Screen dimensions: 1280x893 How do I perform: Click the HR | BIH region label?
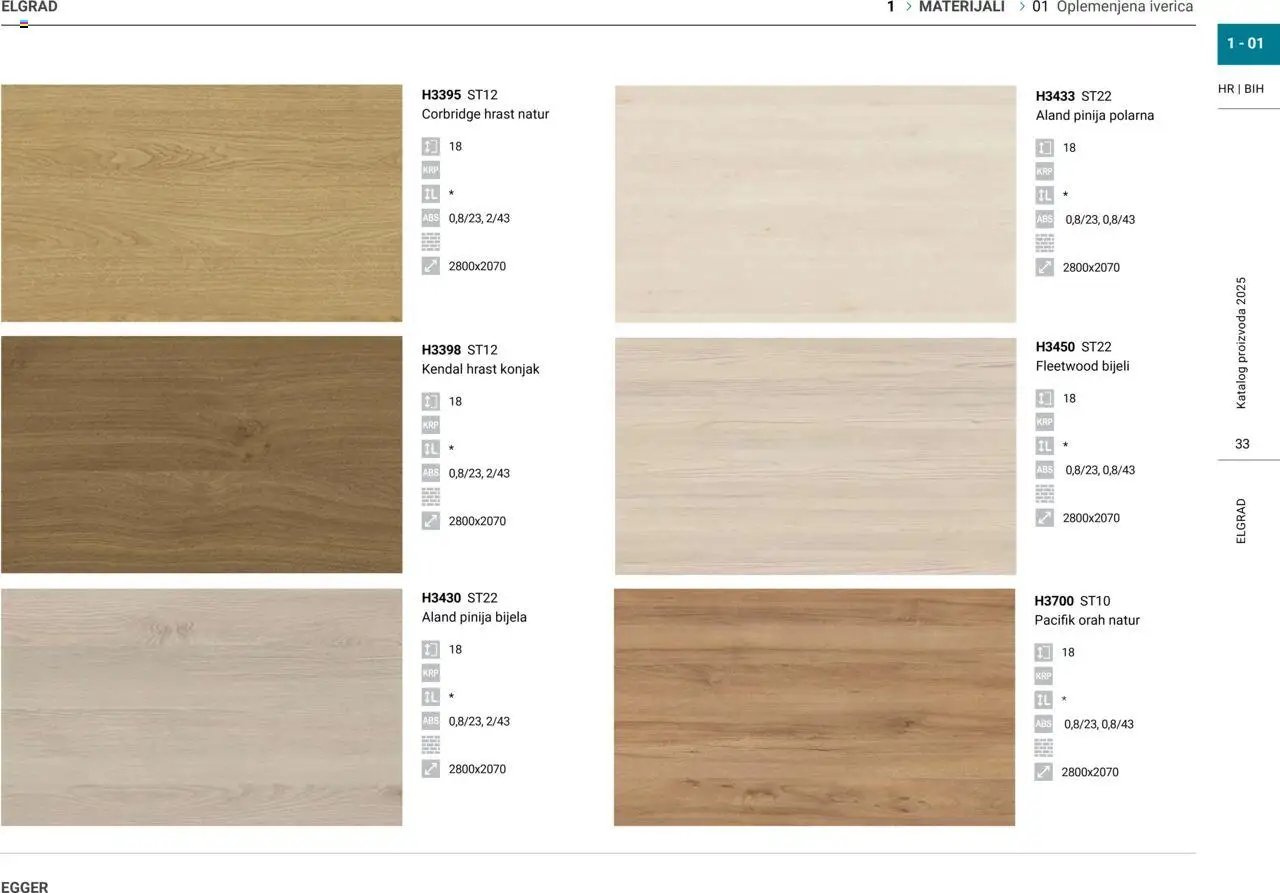(1241, 89)
